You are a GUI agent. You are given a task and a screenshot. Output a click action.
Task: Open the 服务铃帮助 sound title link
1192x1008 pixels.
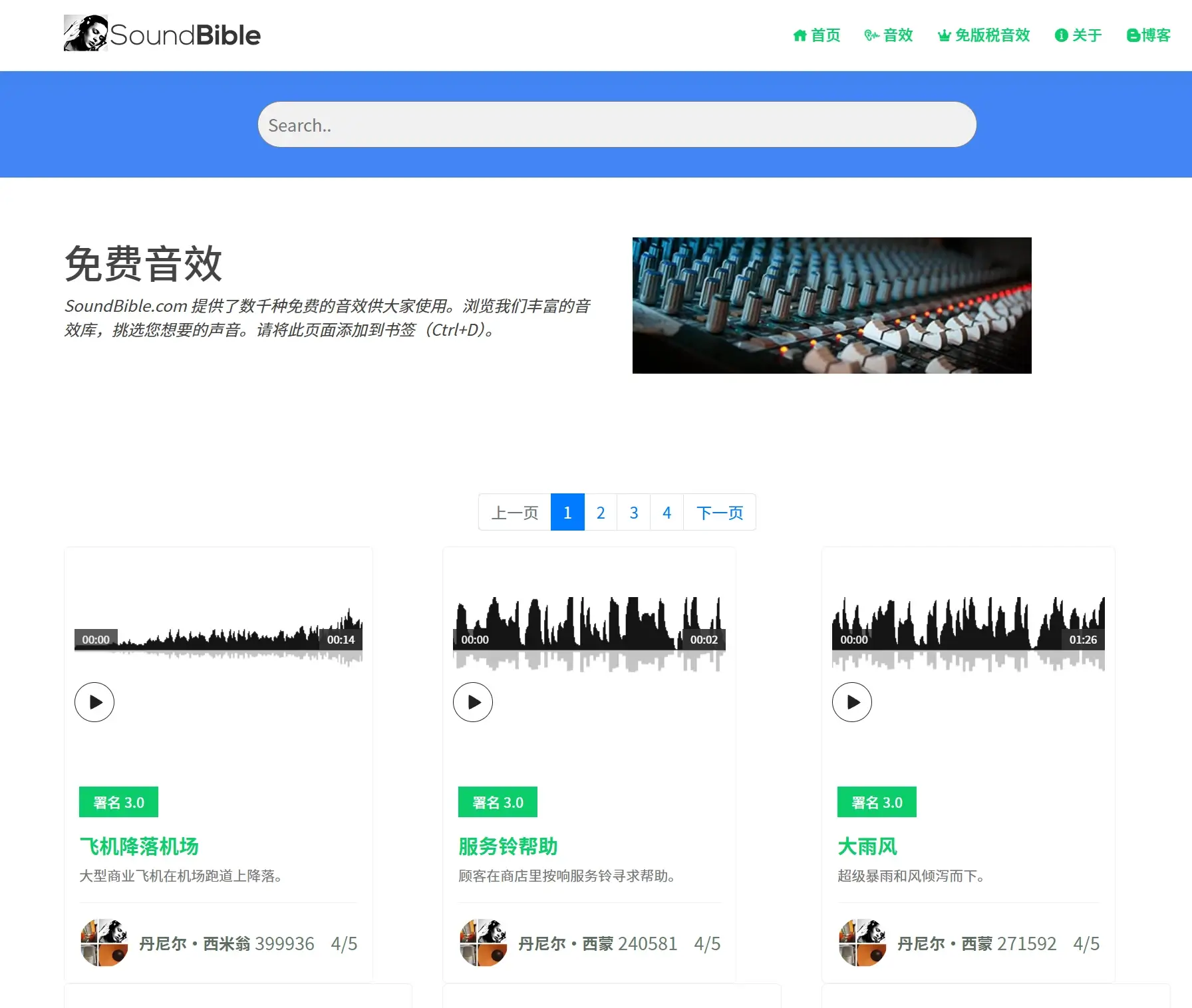point(508,846)
